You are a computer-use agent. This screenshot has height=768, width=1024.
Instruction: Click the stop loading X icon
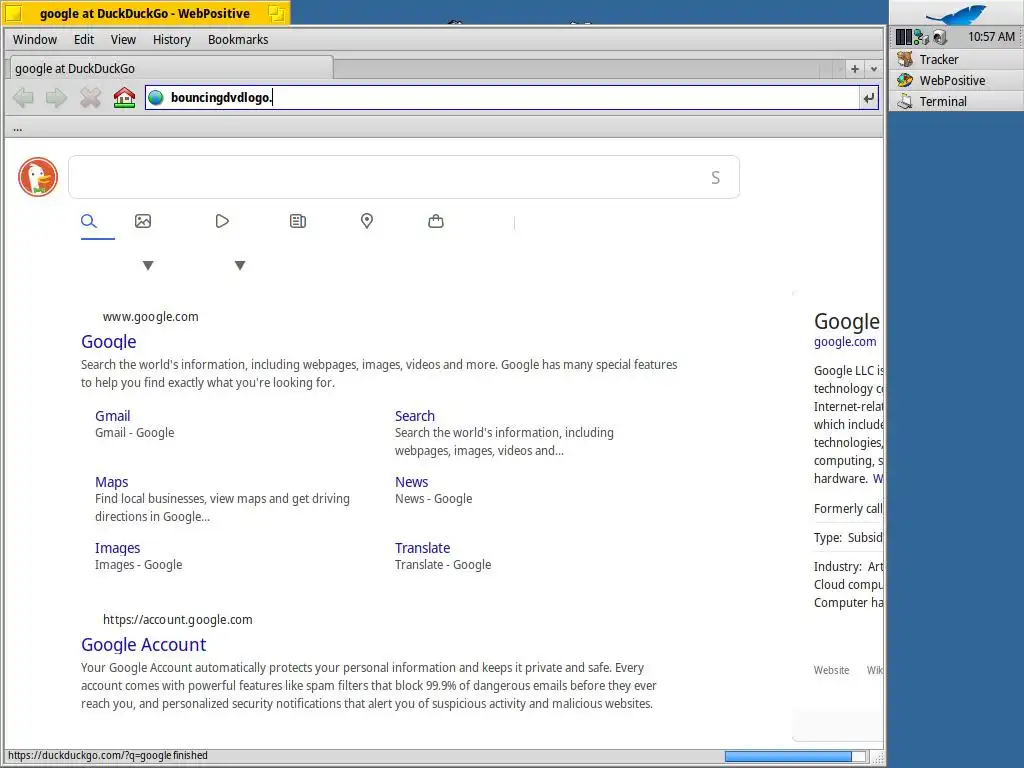90,98
